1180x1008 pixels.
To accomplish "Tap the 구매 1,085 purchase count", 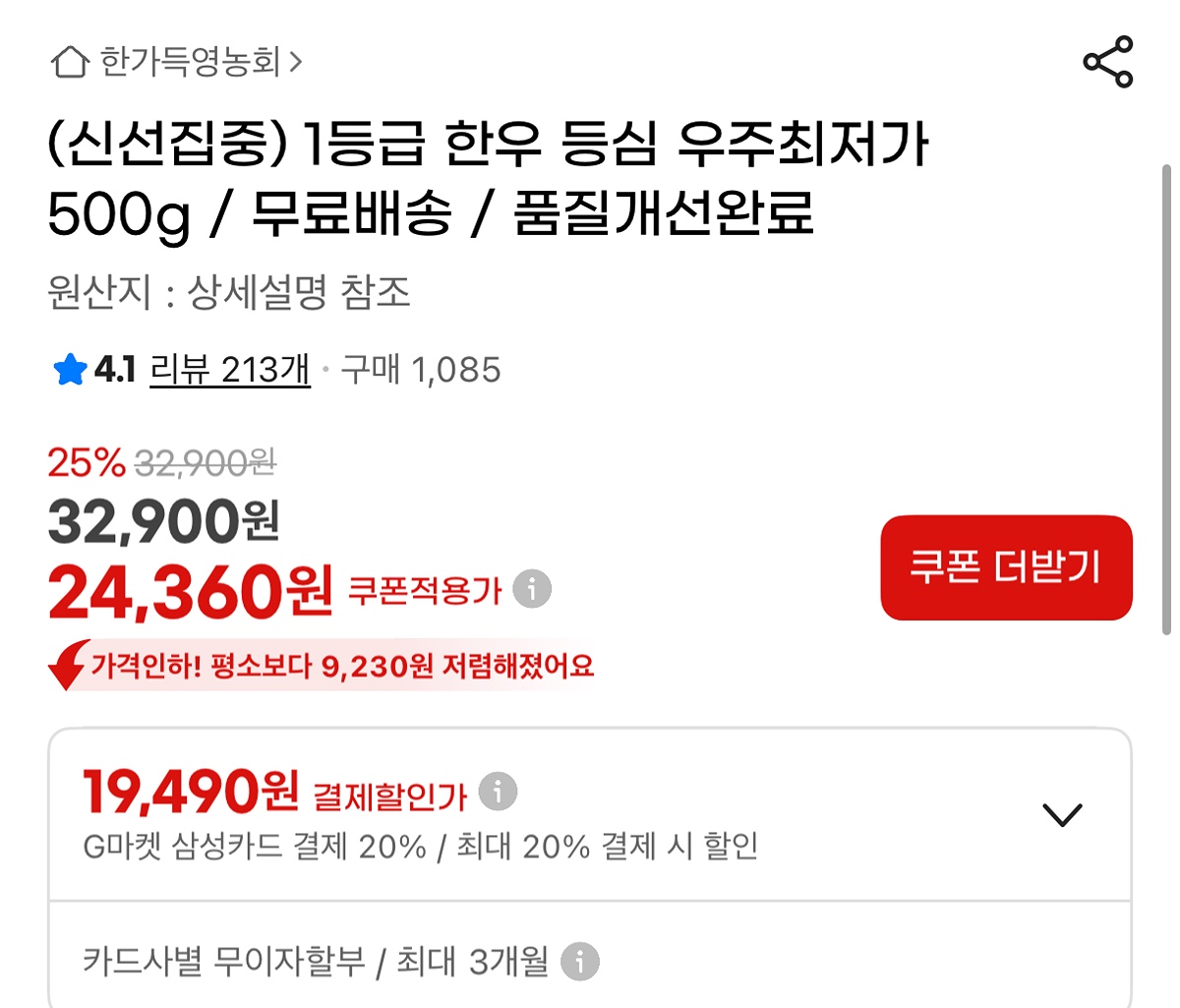I will [421, 370].
